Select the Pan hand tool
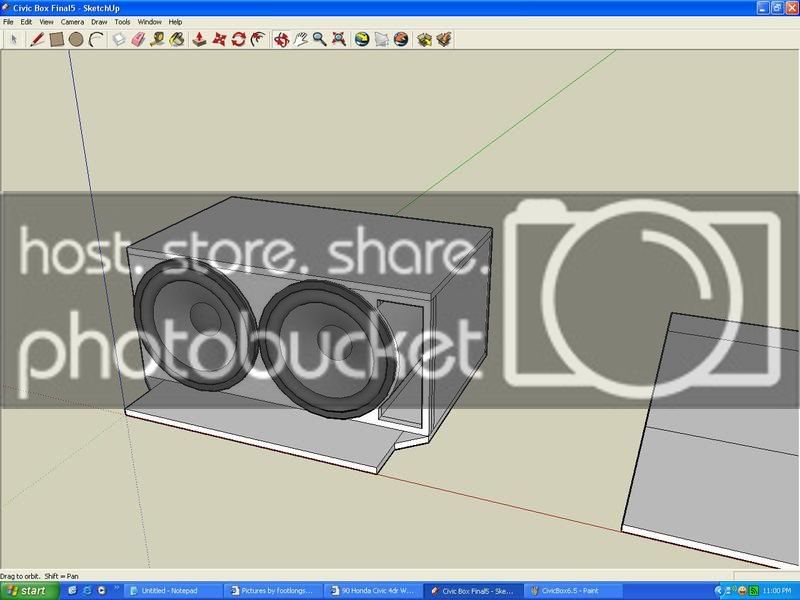The width and height of the screenshot is (800, 600). [x=301, y=39]
